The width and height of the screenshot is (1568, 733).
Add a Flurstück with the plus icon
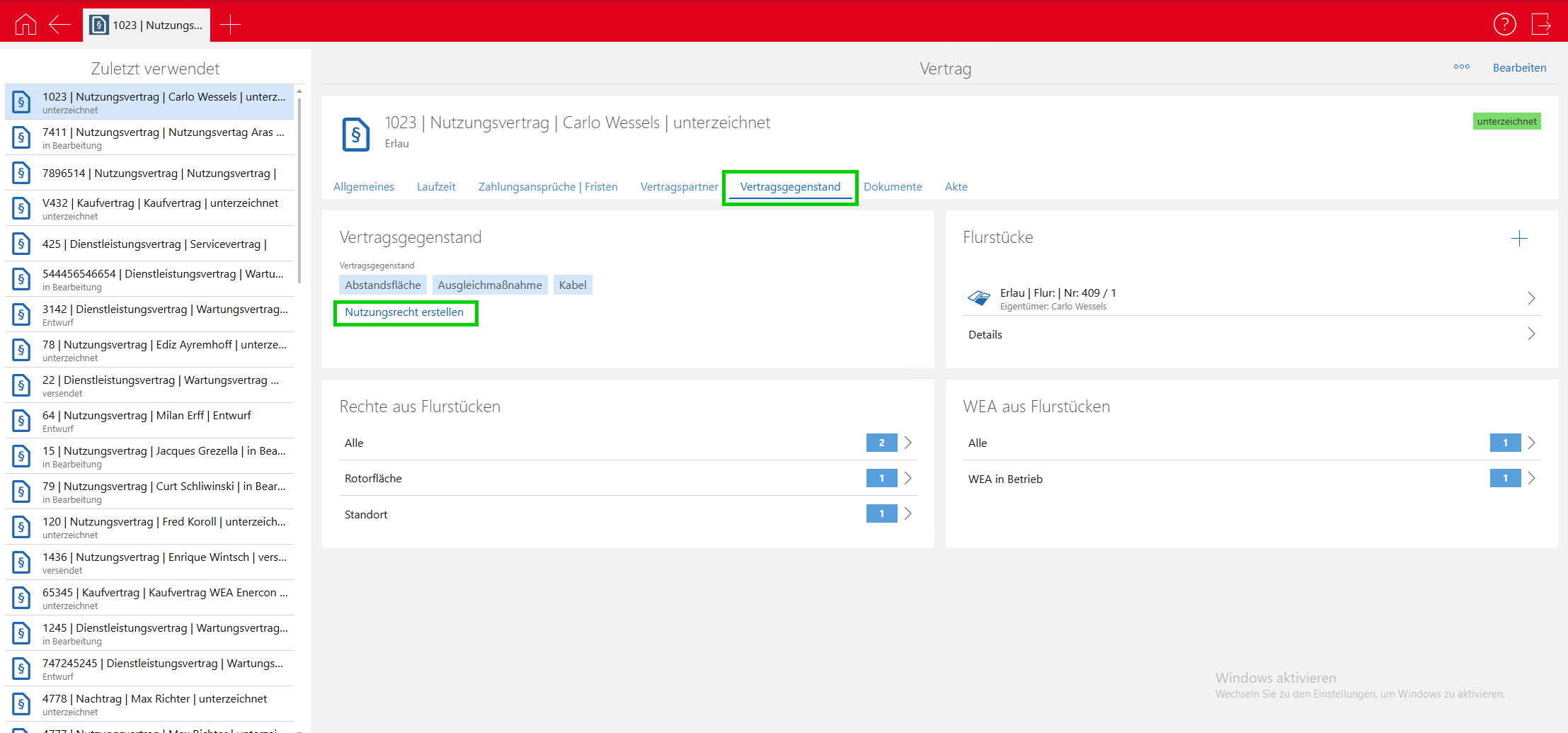click(1518, 239)
